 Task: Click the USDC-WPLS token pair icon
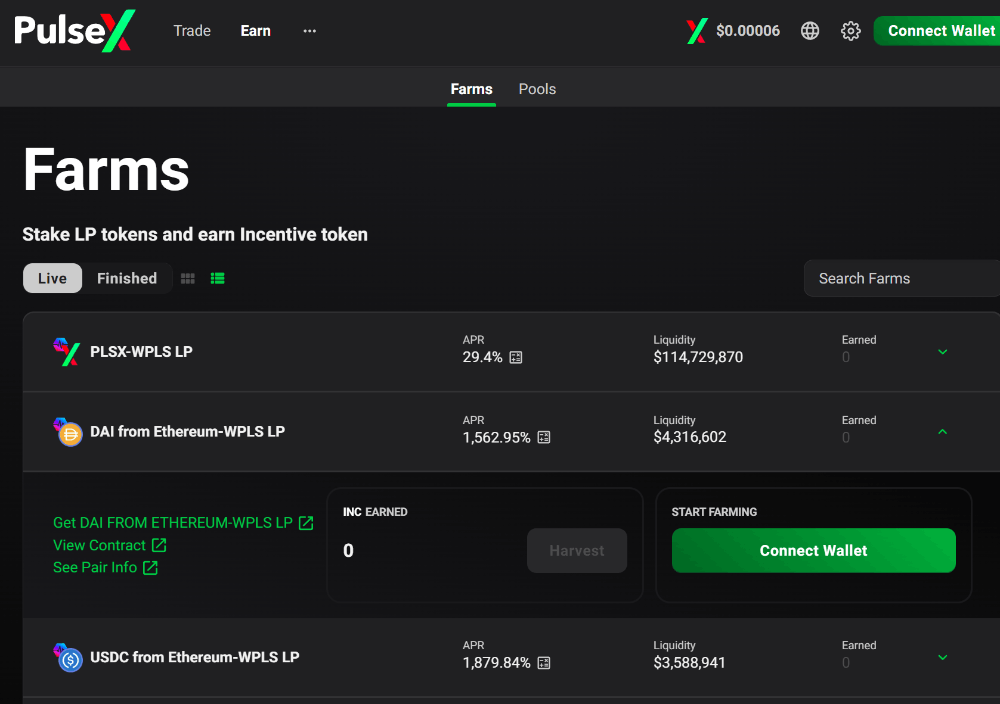click(x=68, y=657)
